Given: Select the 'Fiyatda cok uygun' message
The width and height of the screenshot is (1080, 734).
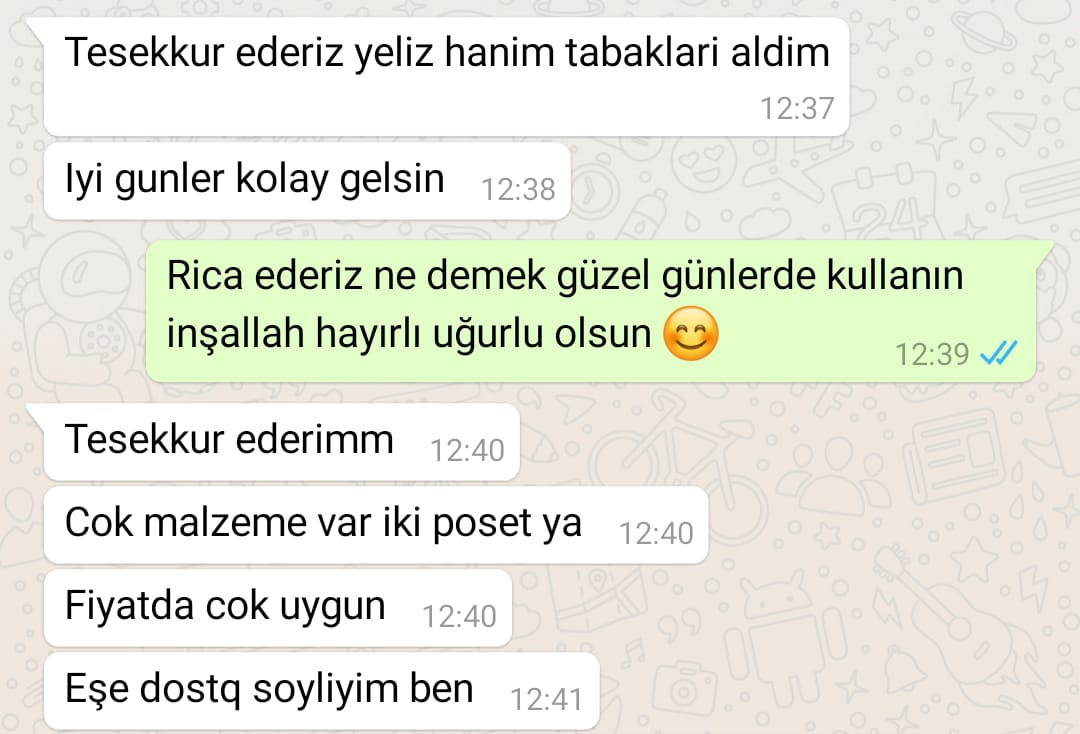Looking at the screenshot, I should click(278, 608).
